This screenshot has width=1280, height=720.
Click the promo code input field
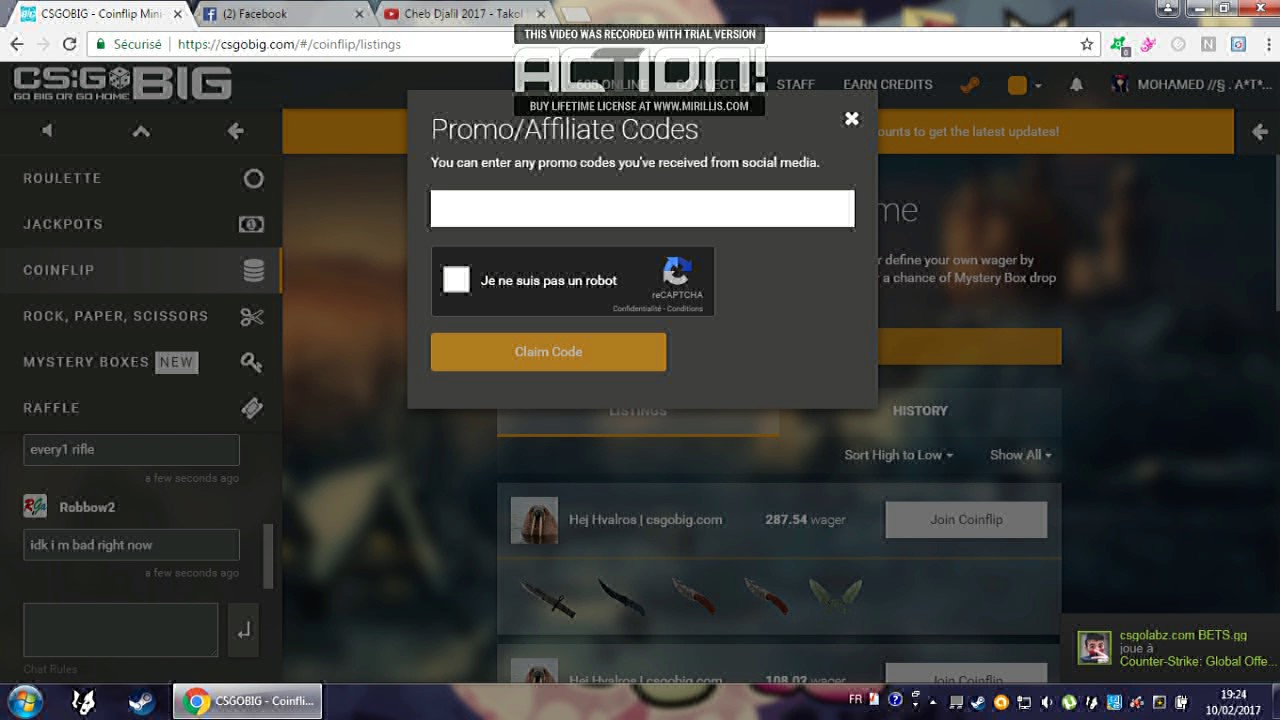642,209
